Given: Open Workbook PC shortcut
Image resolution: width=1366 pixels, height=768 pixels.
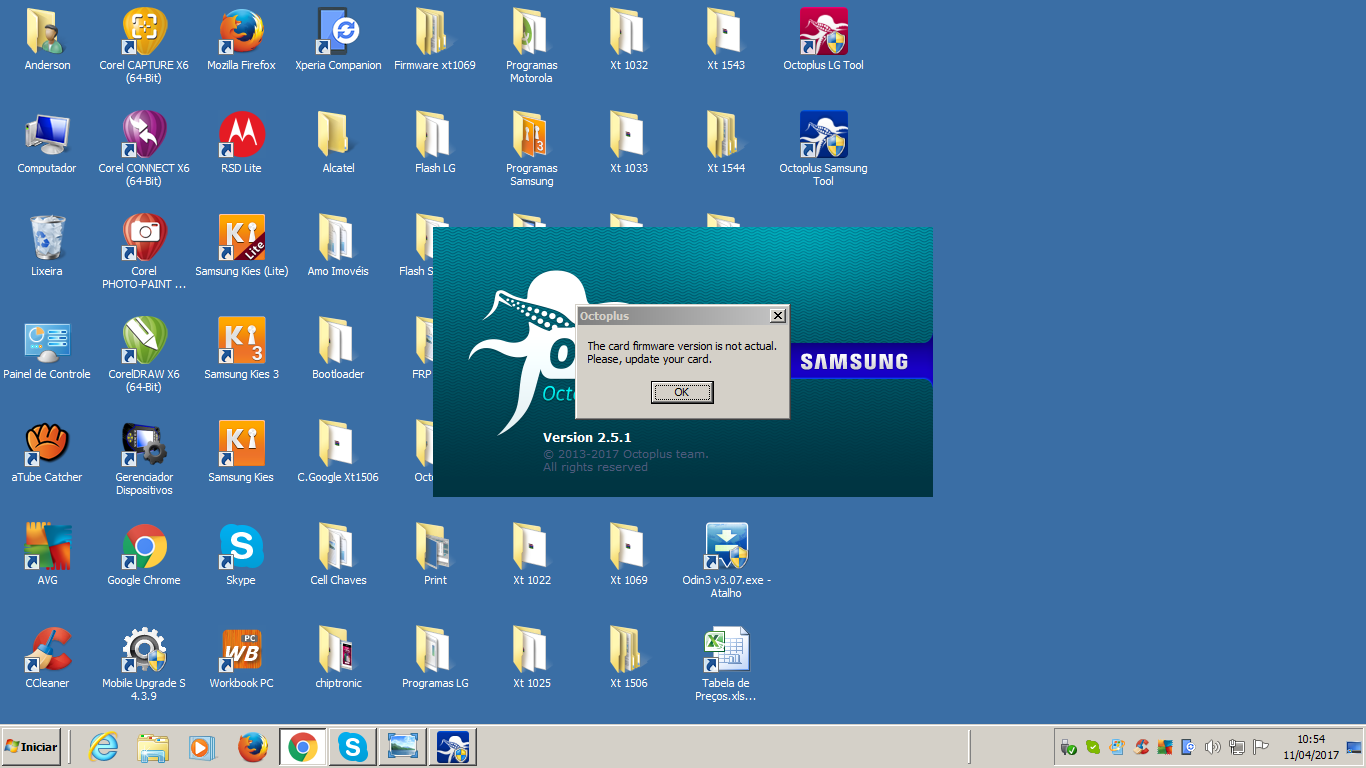Looking at the screenshot, I should [241, 658].
